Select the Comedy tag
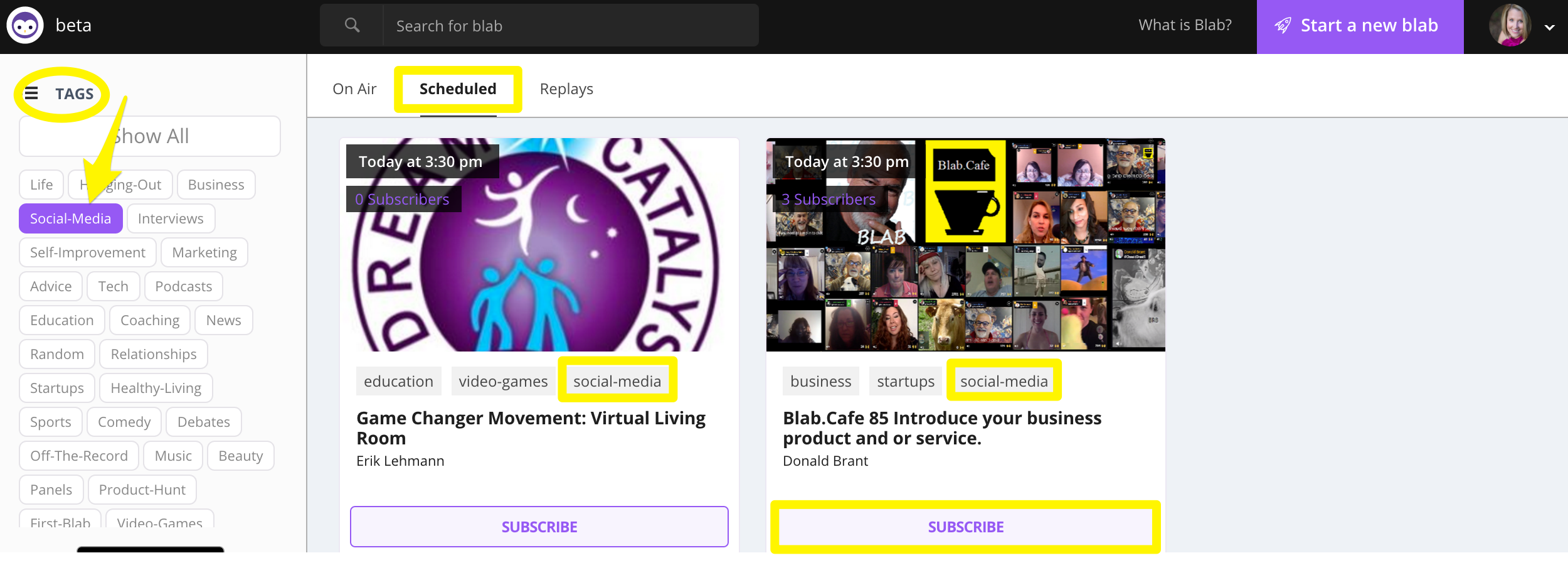 coord(124,422)
